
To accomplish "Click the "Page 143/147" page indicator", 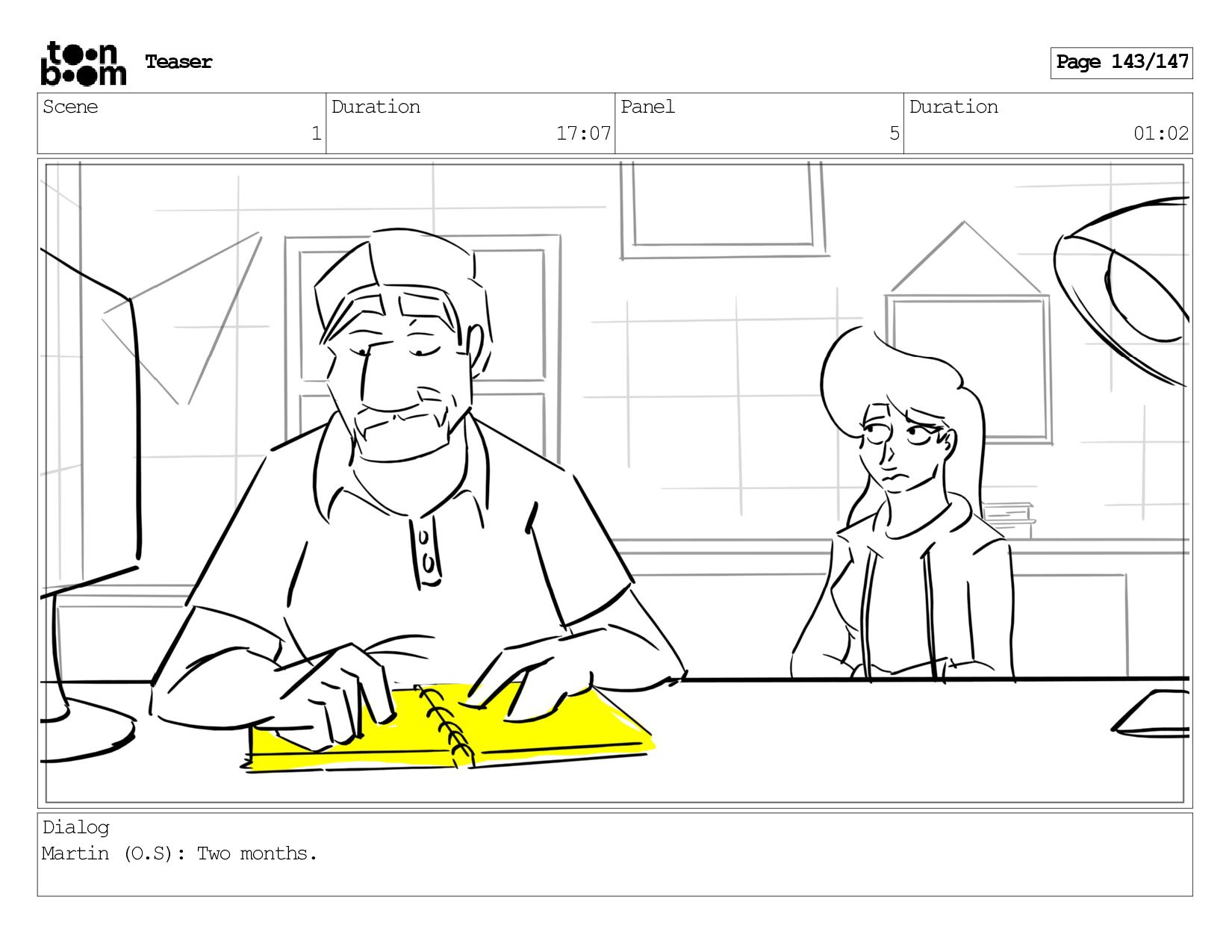I will (1121, 63).
